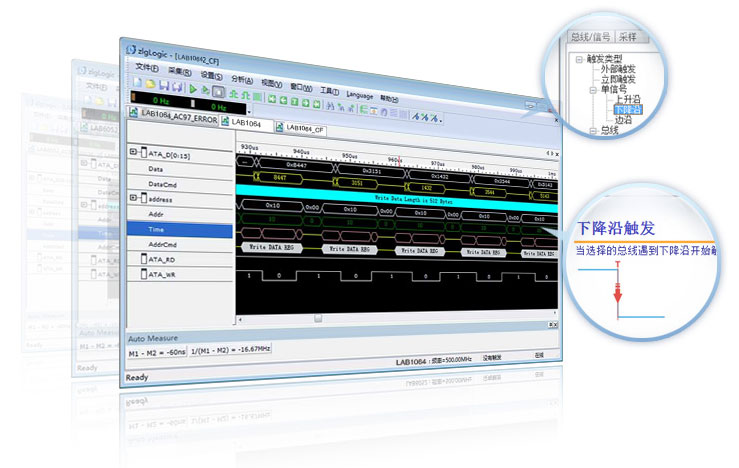
Task: Select 边沿 edge trigger item
Action: [x=624, y=120]
